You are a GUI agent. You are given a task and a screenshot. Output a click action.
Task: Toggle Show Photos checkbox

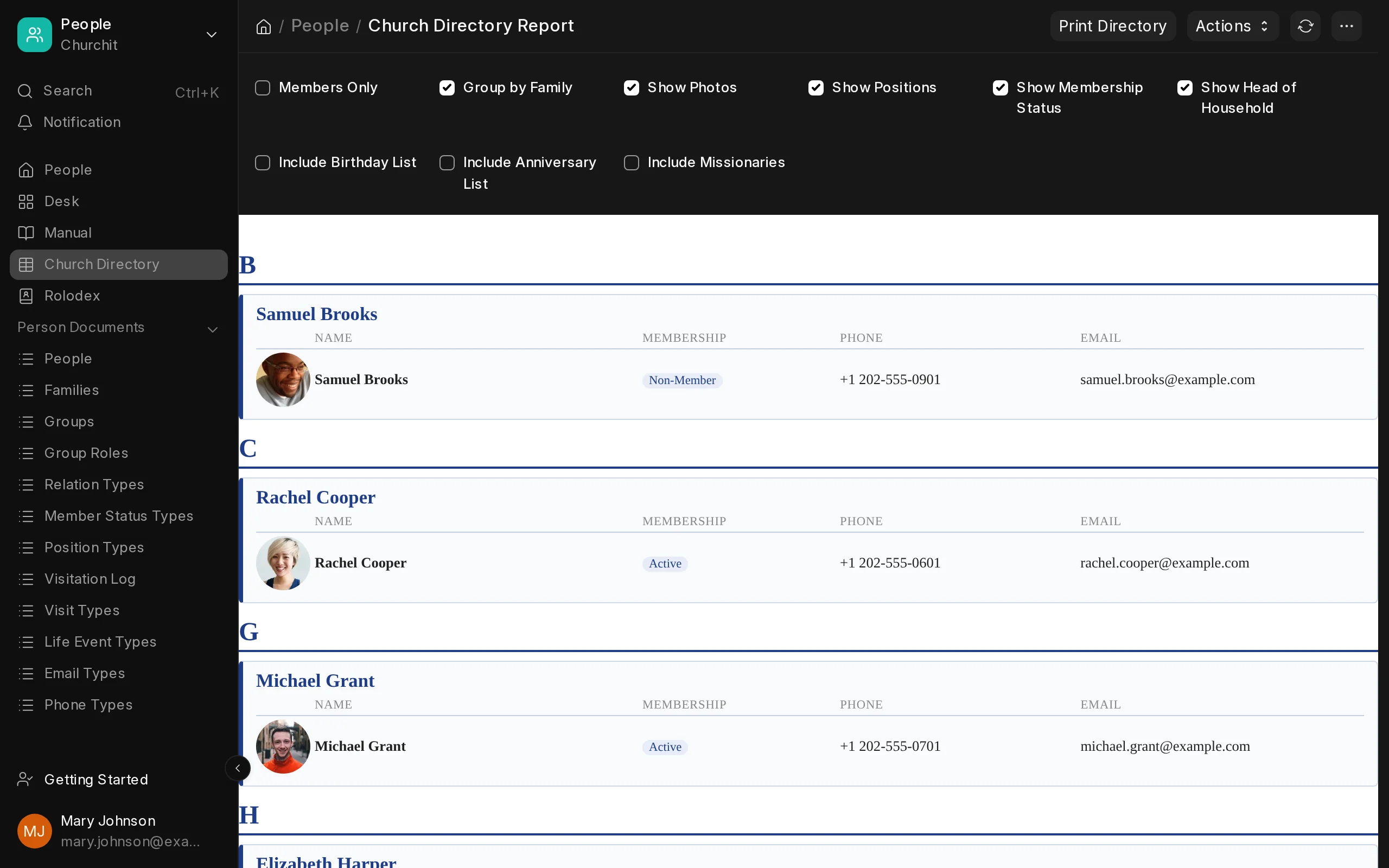tap(632, 88)
